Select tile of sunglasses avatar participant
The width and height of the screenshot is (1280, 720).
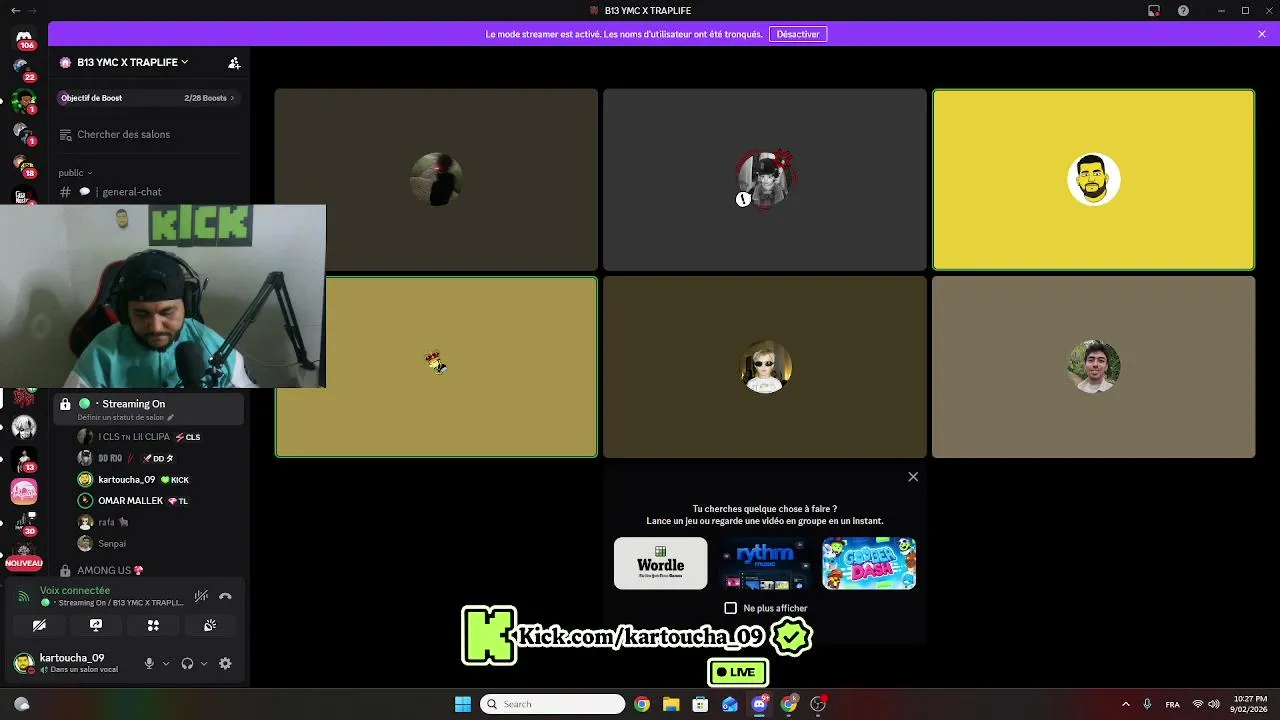[765, 367]
